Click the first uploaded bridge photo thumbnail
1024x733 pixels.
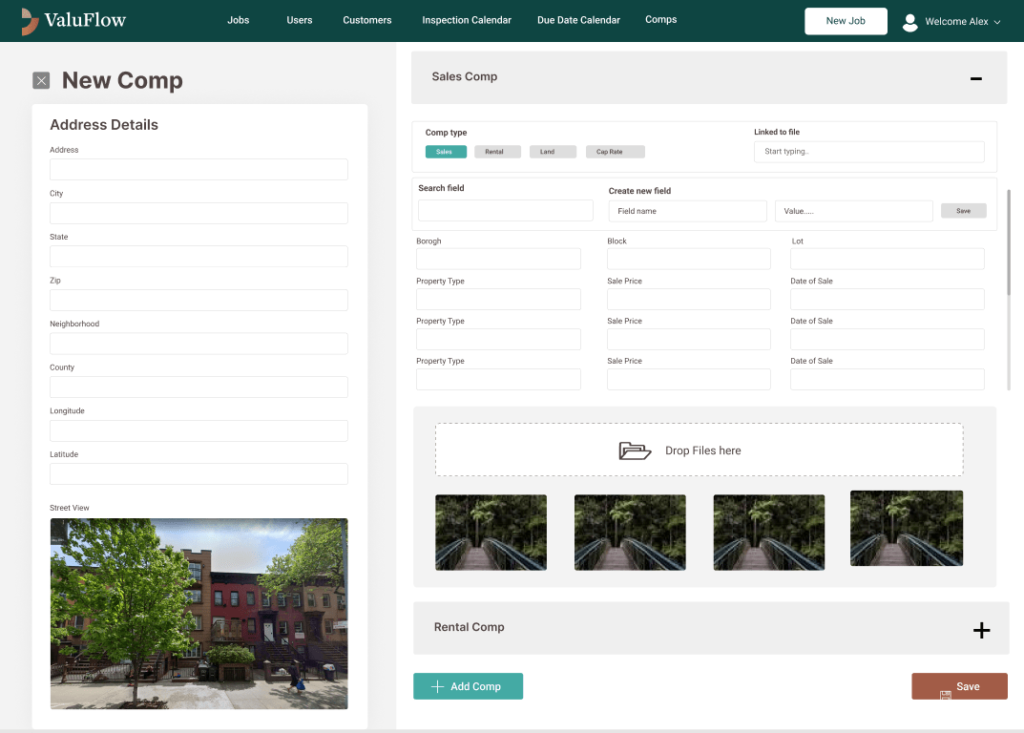click(491, 532)
